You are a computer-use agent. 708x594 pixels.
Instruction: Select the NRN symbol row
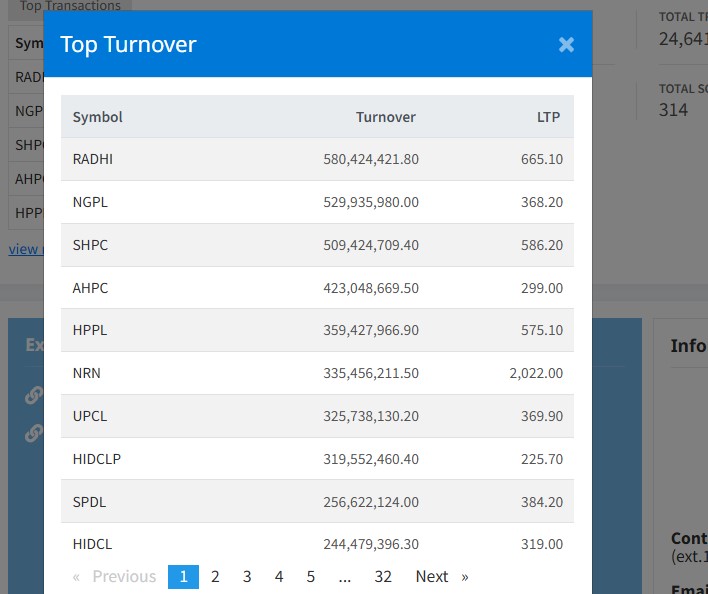[317, 373]
